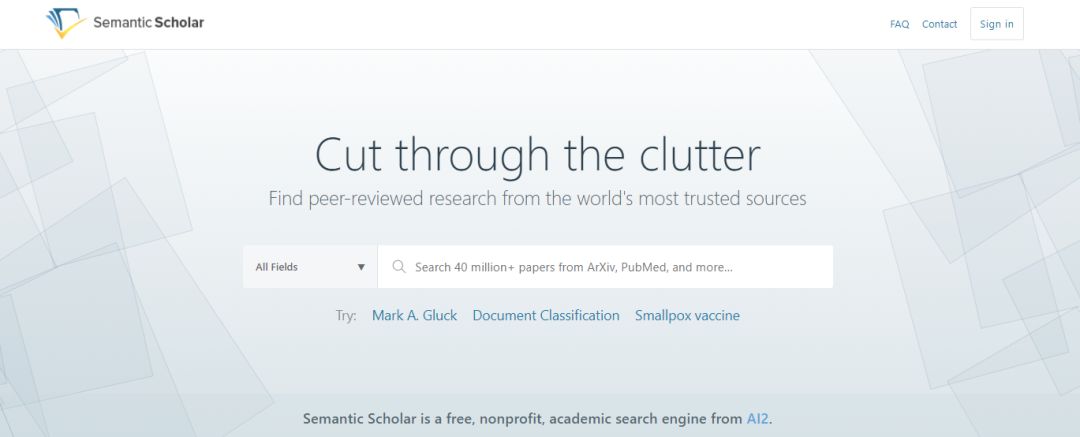Open the All Fields selector
The width and height of the screenshot is (1080, 437).
click(310, 267)
